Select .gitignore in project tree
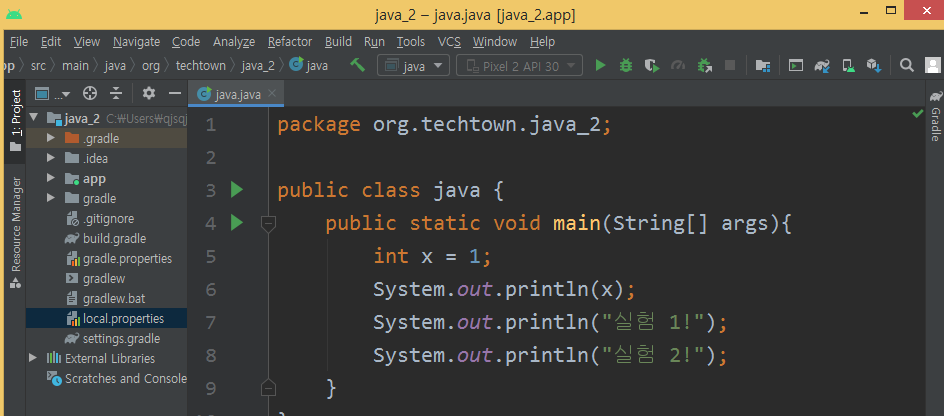The image size is (944, 416). click(x=107, y=219)
